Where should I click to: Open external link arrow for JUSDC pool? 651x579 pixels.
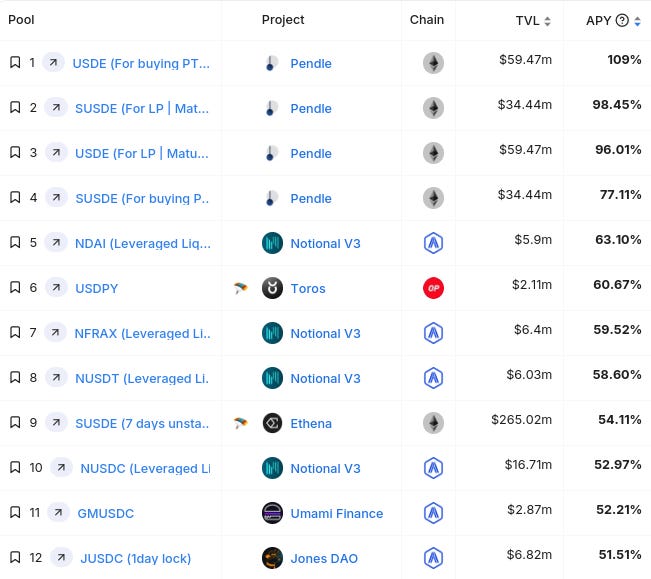coord(61,557)
